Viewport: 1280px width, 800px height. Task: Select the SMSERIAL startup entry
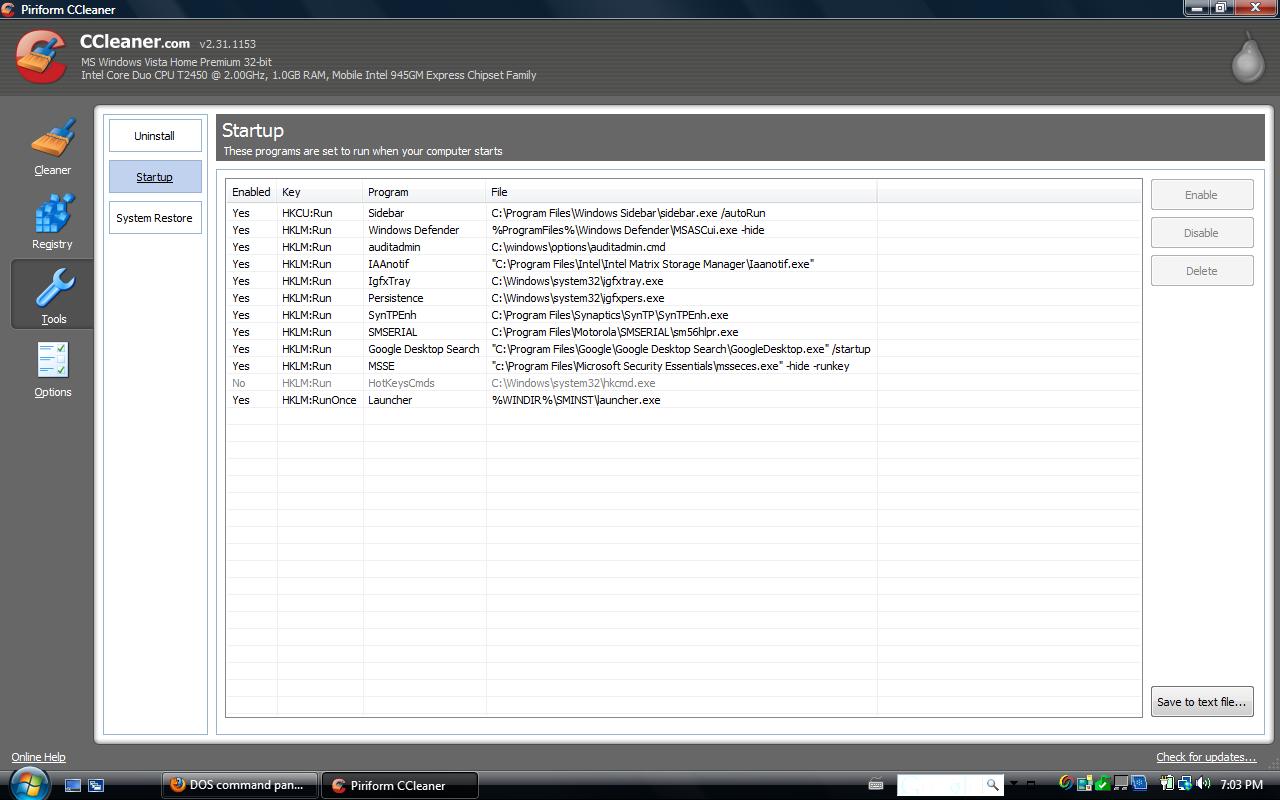684,332
